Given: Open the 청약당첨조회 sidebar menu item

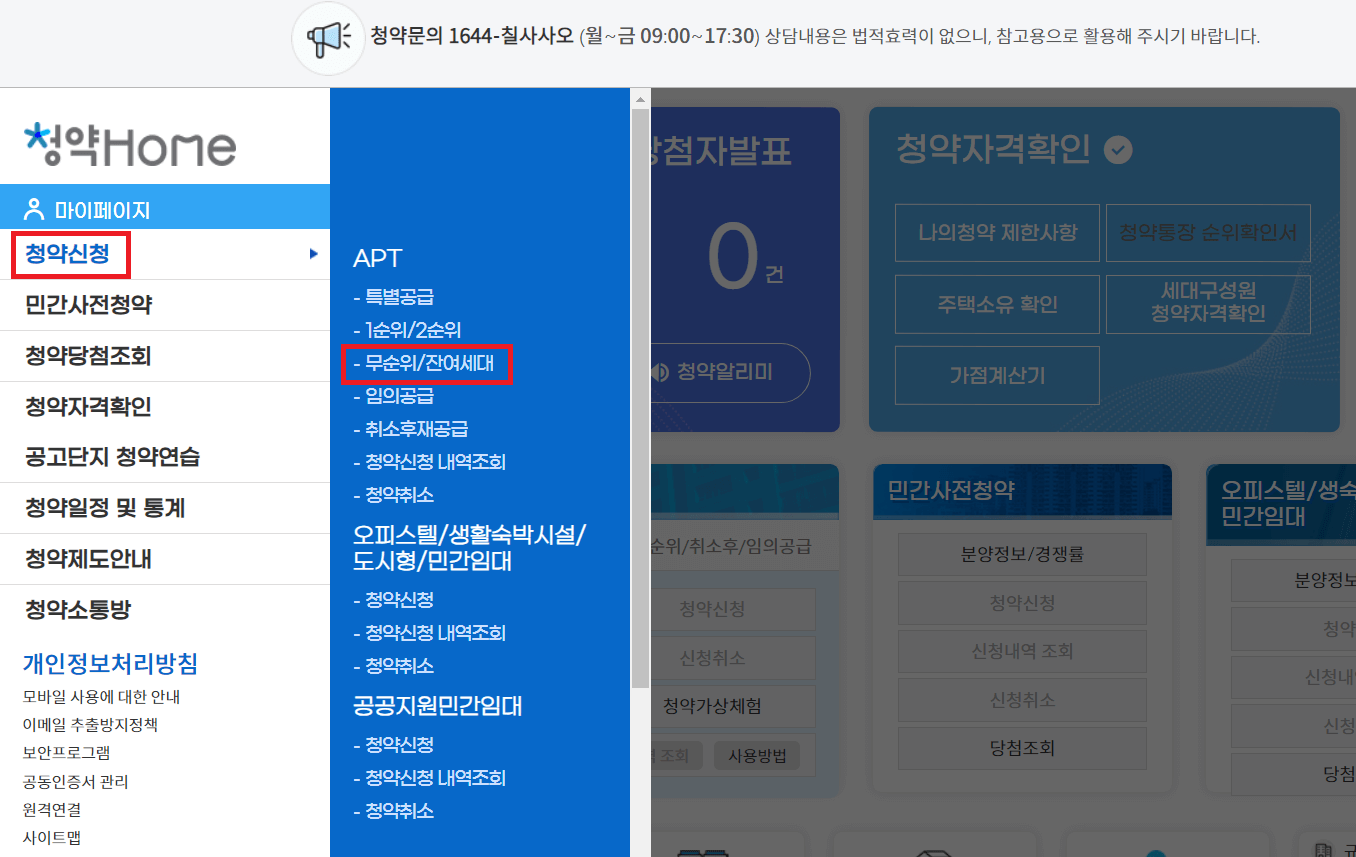Looking at the screenshot, I should pyautogui.click(x=88, y=356).
